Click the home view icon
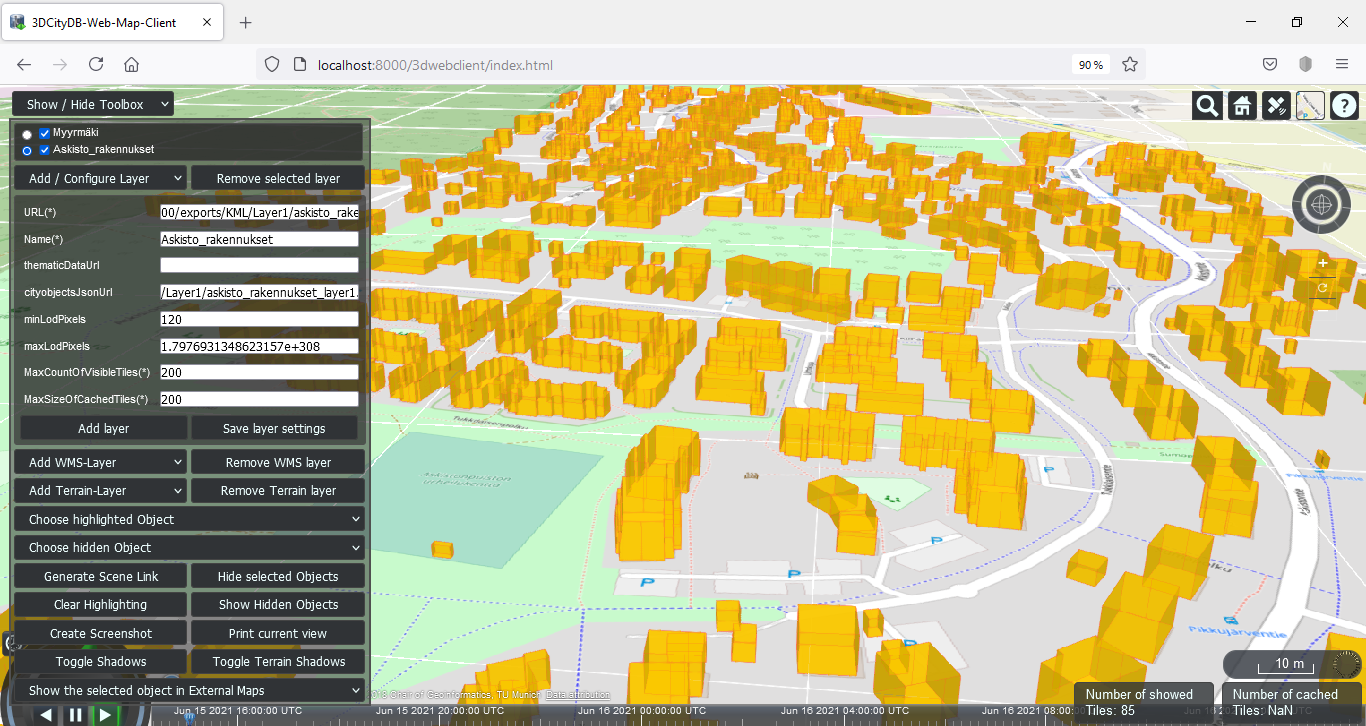Image resolution: width=1366 pixels, height=726 pixels. click(x=1241, y=106)
